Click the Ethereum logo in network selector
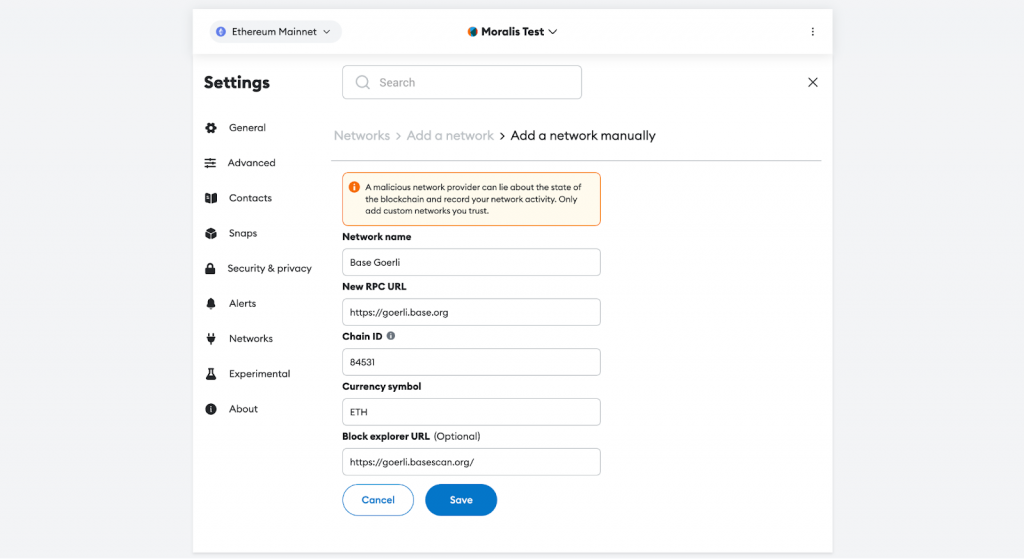Viewport: 1024px width, 559px height. point(221,31)
